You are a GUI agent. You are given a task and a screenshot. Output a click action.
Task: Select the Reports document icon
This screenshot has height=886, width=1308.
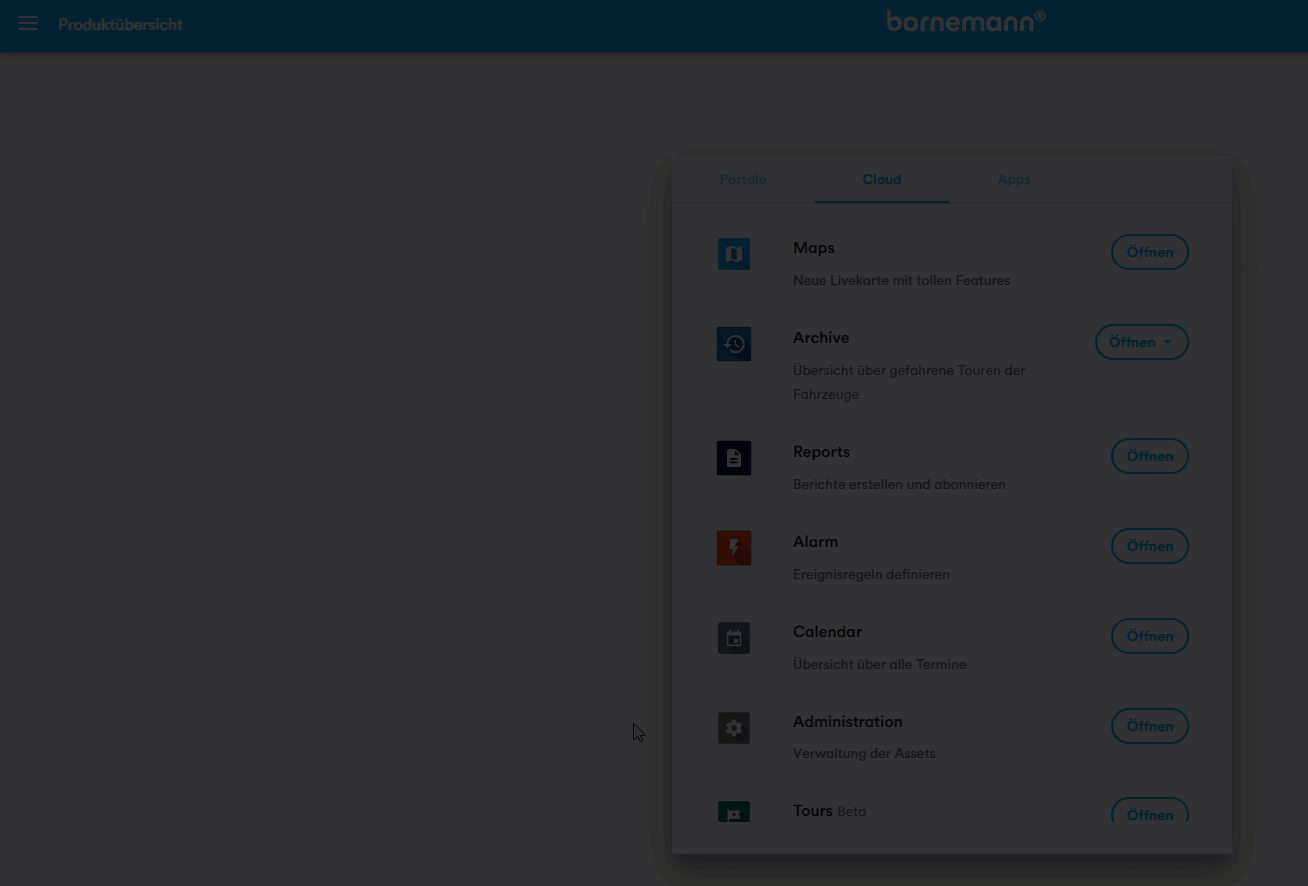(x=733, y=457)
